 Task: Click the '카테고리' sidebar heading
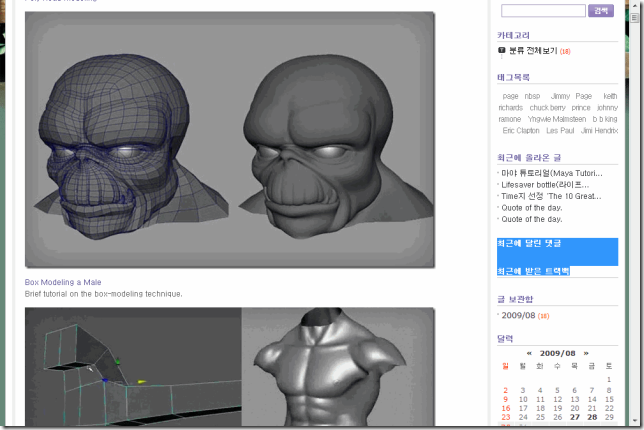513,35
